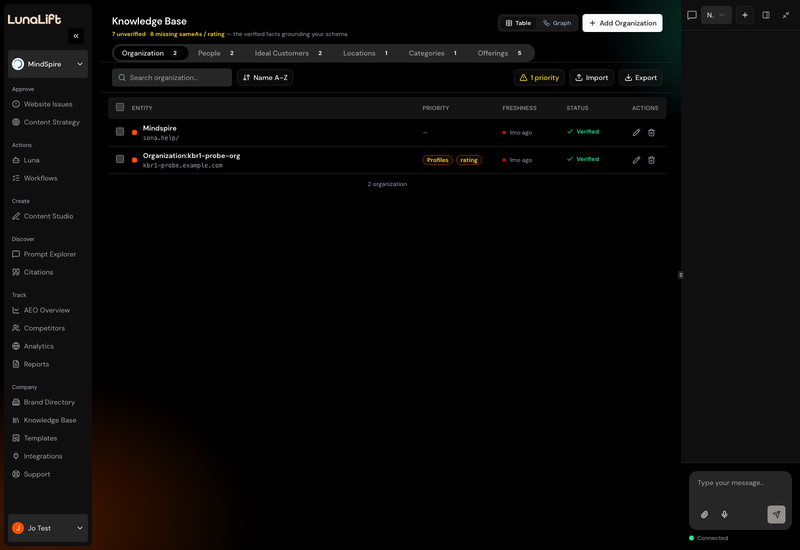Viewport: 800px width, 550px height.
Task: Open Workflows page
Action: [48, 178]
